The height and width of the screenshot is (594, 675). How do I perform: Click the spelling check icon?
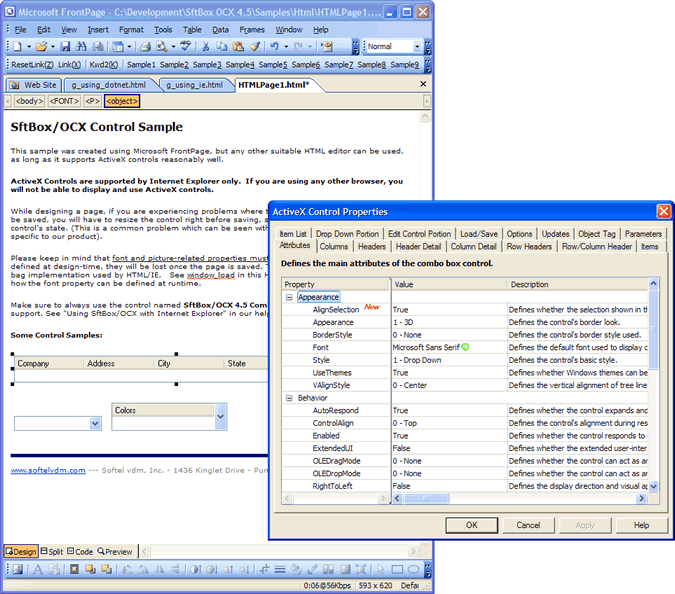click(x=185, y=47)
